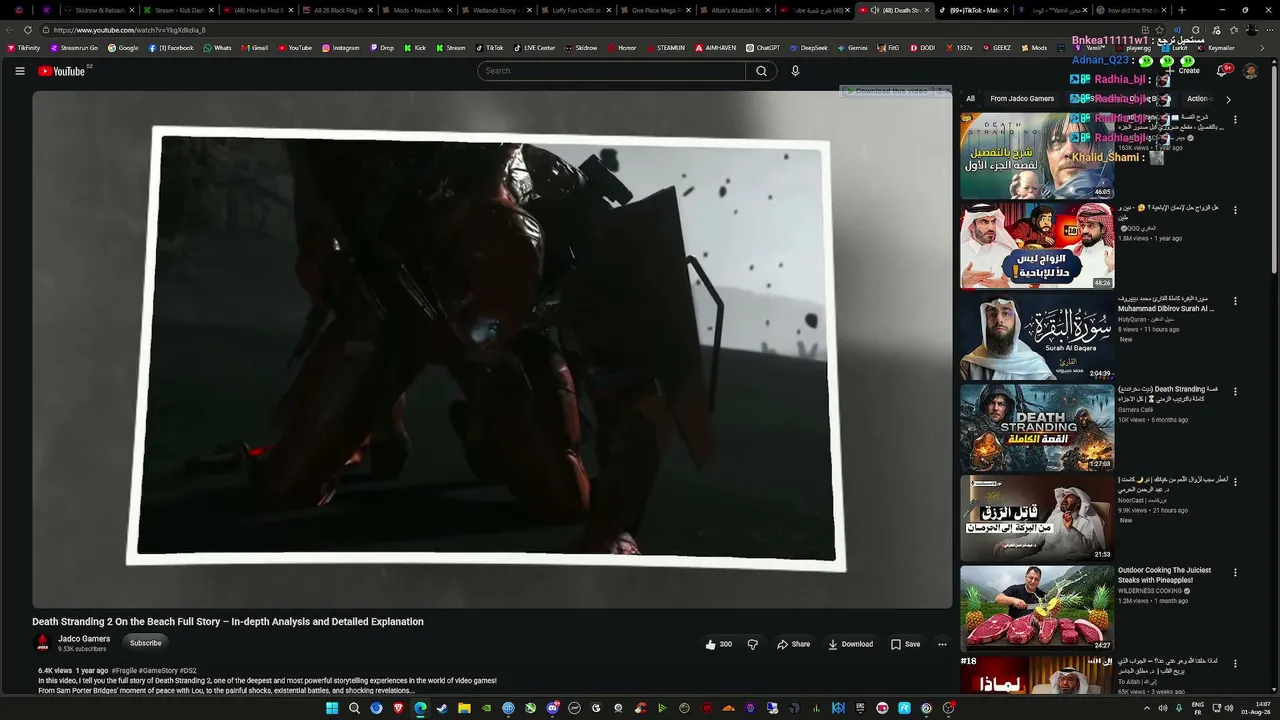The width and height of the screenshot is (1280, 720).
Task: Open Jadco Gamers channel avatar
Action: tap(42, 643)
